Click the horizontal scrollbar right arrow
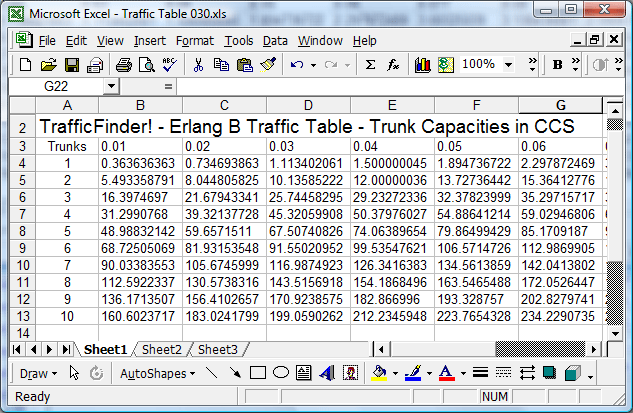The width and height of the screenshot is (633, 413). point(593,349)
